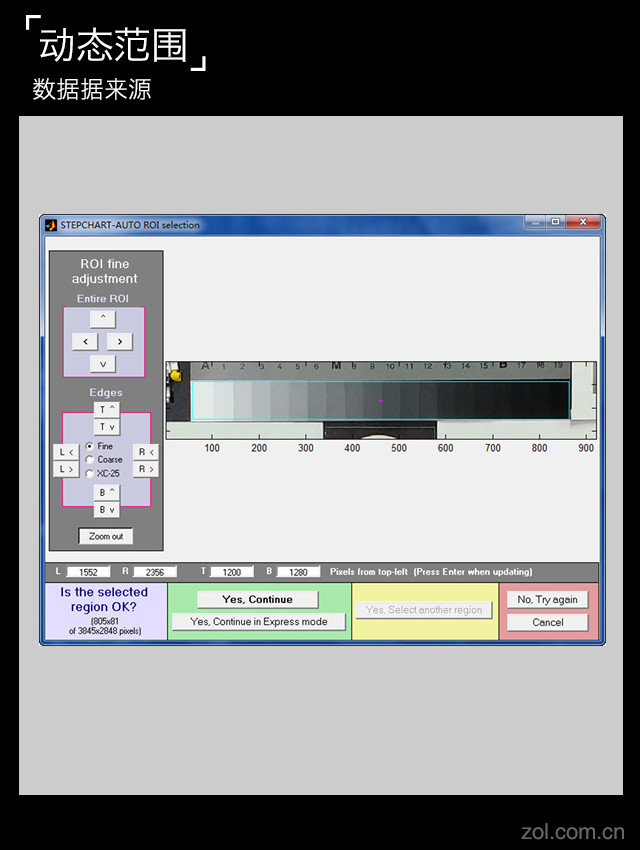640x850 pixels.
Task: Click Yes, Continue button
Action: click(257, 600)
